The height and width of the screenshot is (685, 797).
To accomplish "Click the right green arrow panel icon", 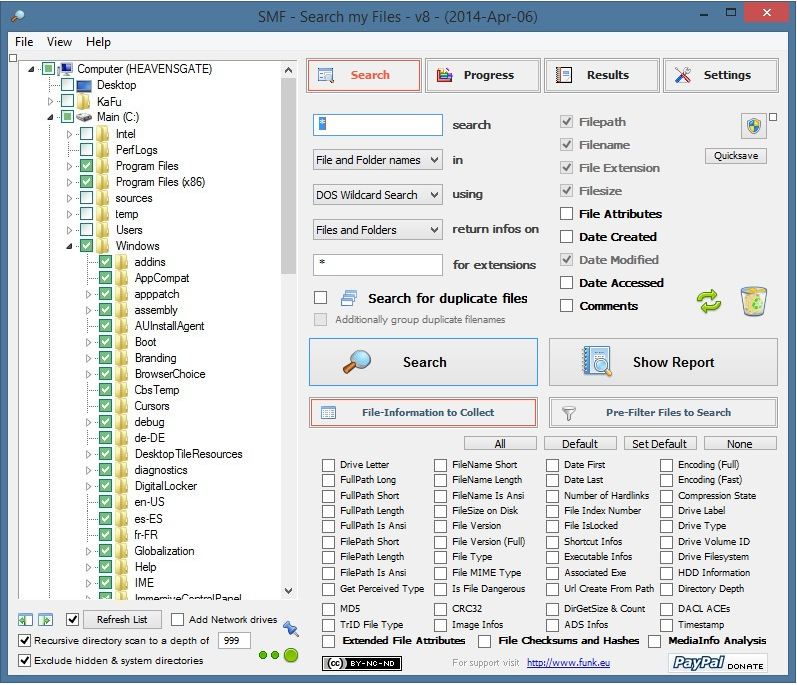I will 45,620.
